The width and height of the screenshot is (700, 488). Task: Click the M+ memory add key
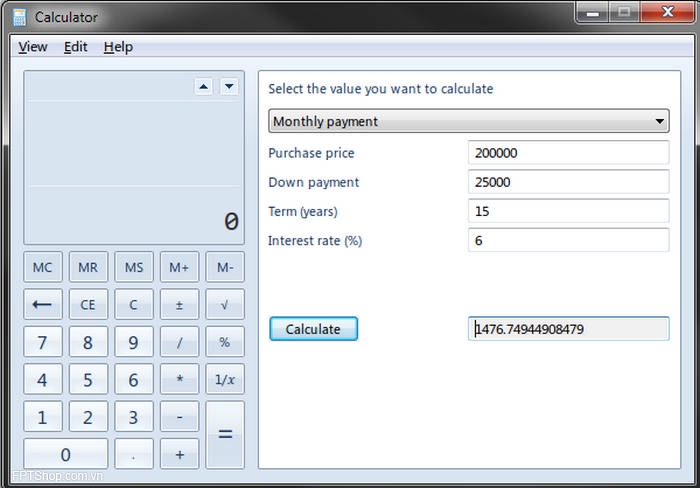tap(179, 267)
